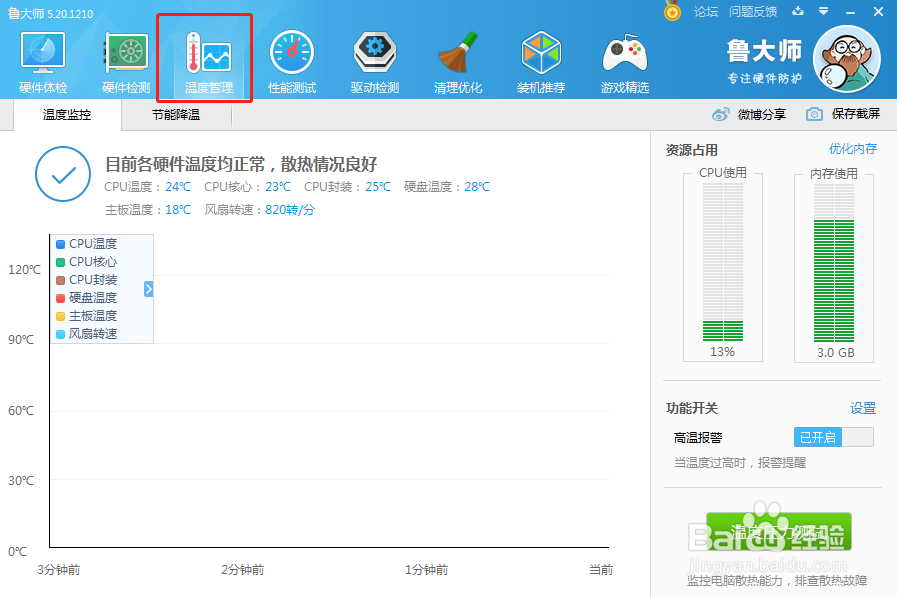Click 硬盘温度 value 28℃

click(477, 186)
